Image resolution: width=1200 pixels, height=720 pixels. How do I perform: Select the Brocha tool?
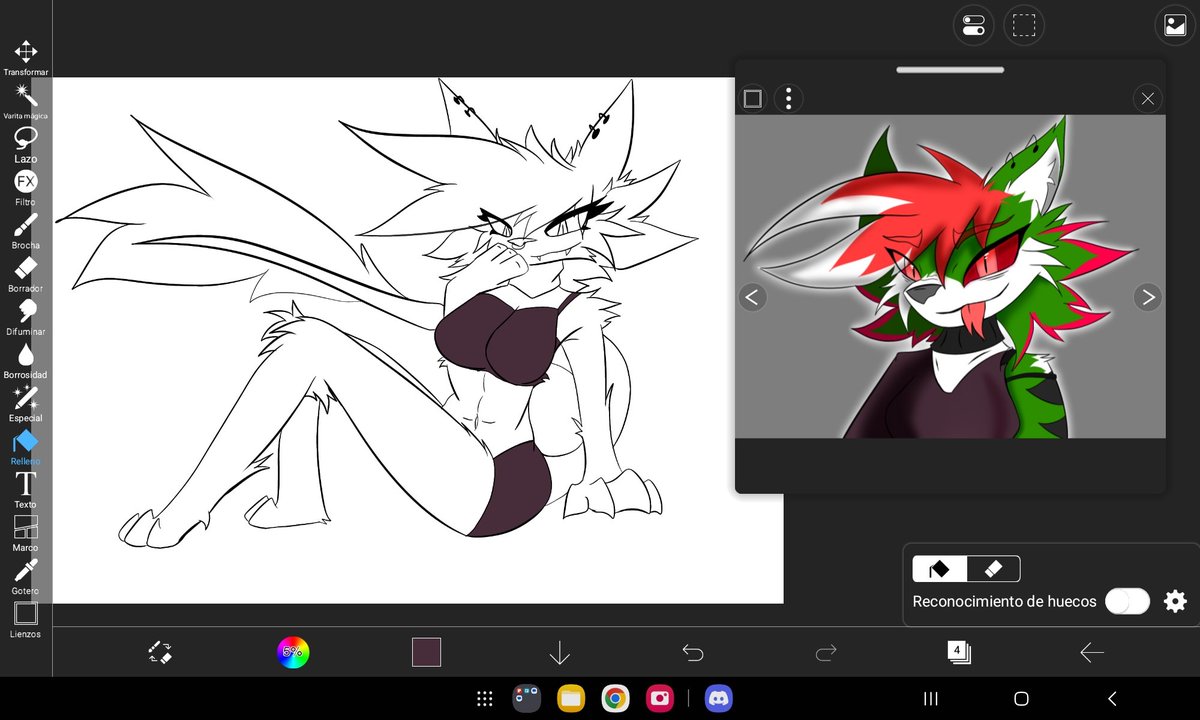[x=25, y=226]
